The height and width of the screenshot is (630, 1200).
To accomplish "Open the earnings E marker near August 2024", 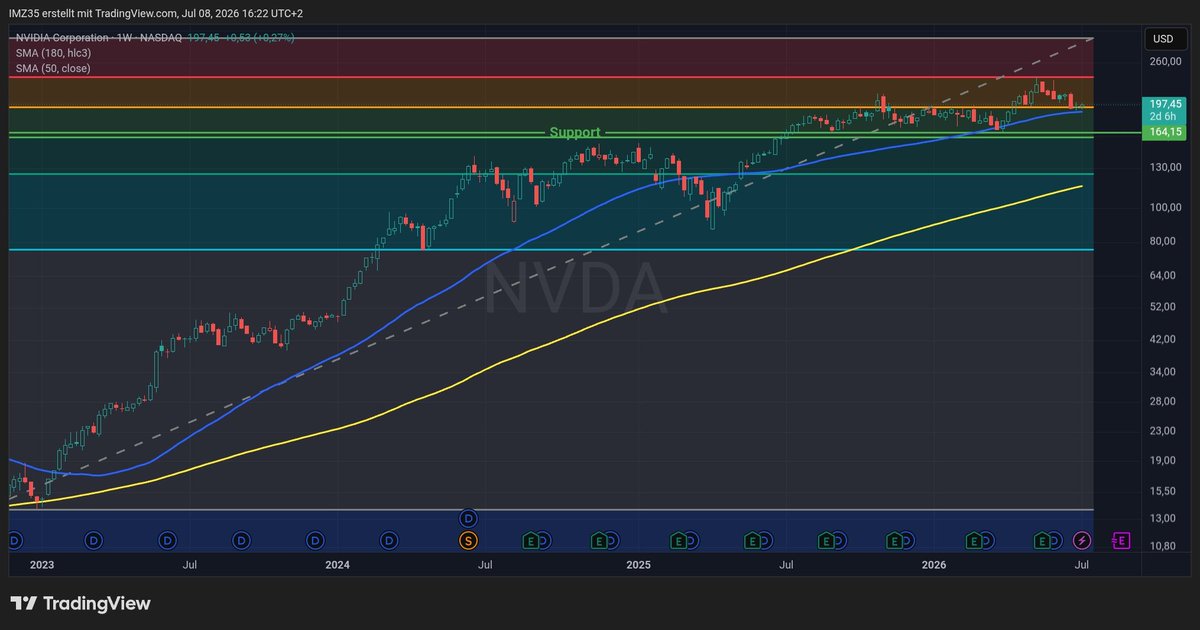I will tap(530, 540).
